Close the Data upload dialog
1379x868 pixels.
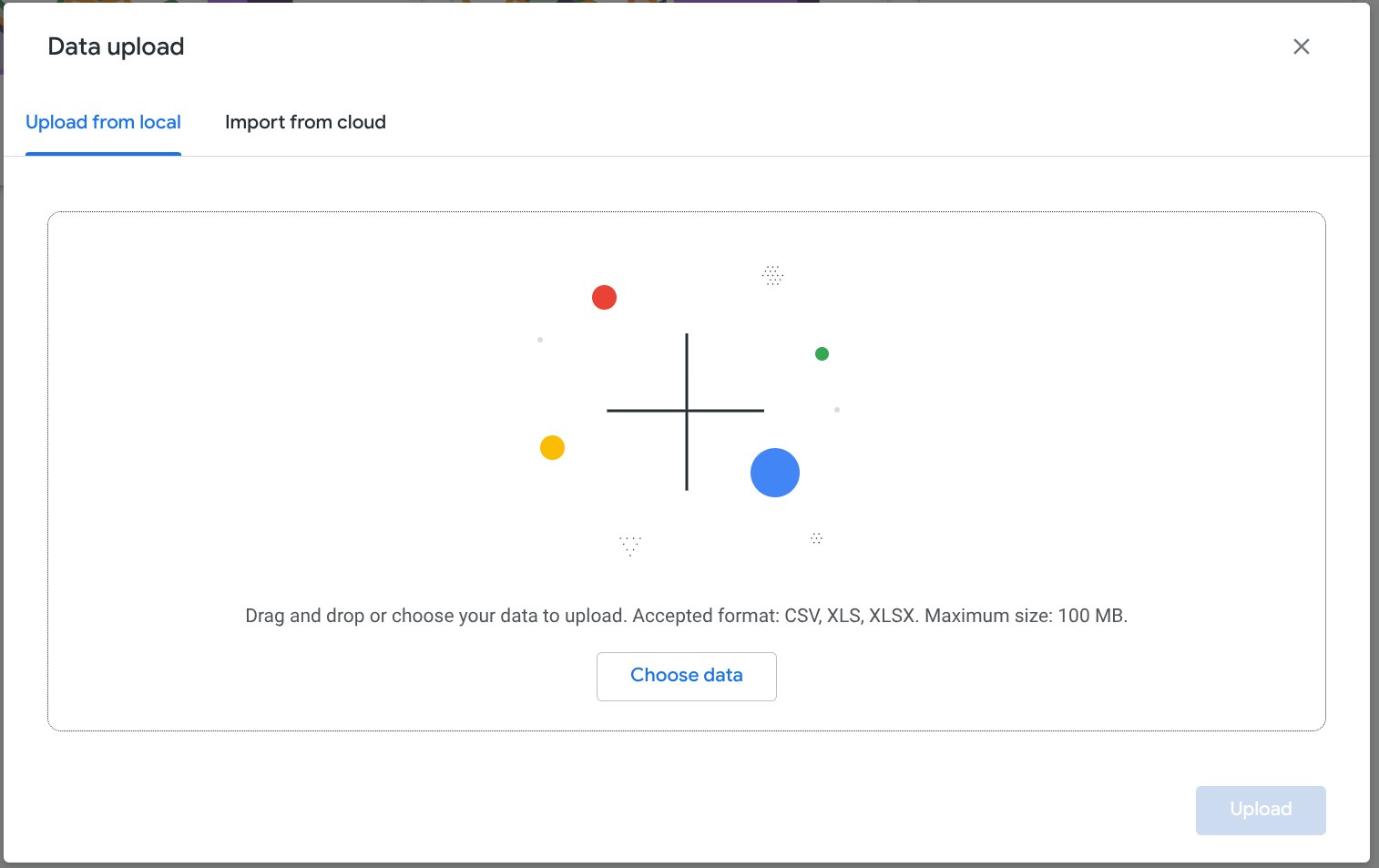1301,46
